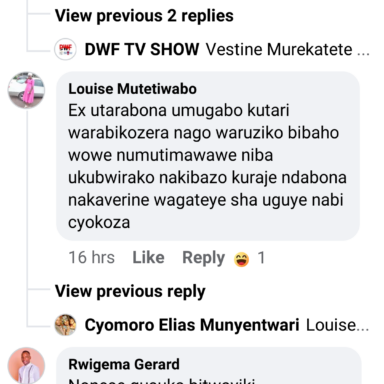The width and height of the screenshot is (384, 384).
Task: Expand "View previous 2 replies"
Action: click(x=144, y=16)
